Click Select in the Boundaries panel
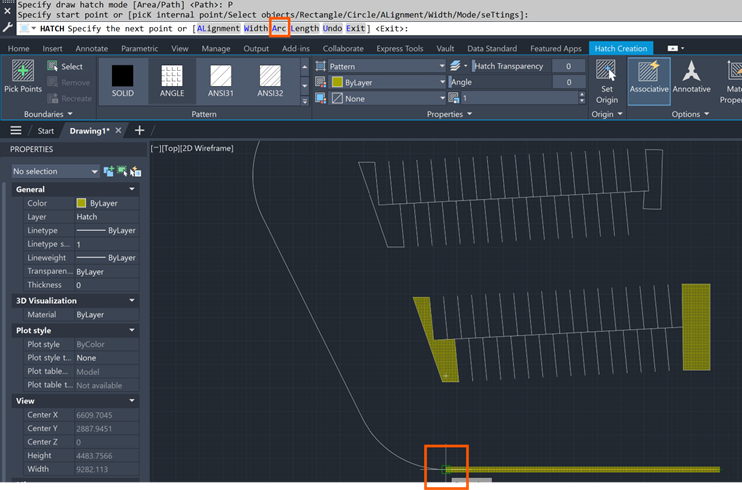Image resolution: width=742 pixels, height=490 pixels. pyautogui.click(x=64, y=67)
